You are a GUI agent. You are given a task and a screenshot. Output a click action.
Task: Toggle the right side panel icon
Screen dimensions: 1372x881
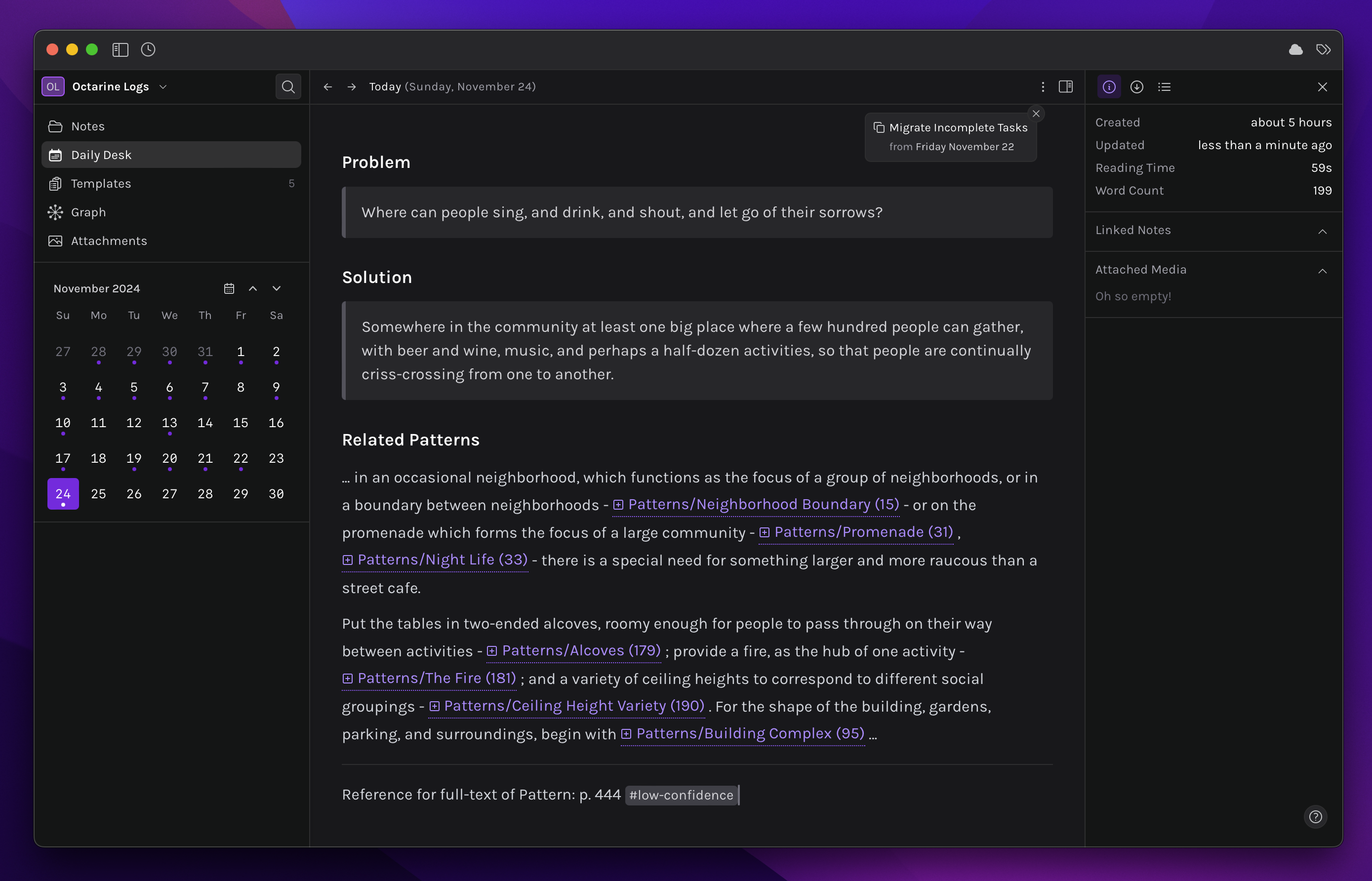[x=1065, y=87]
